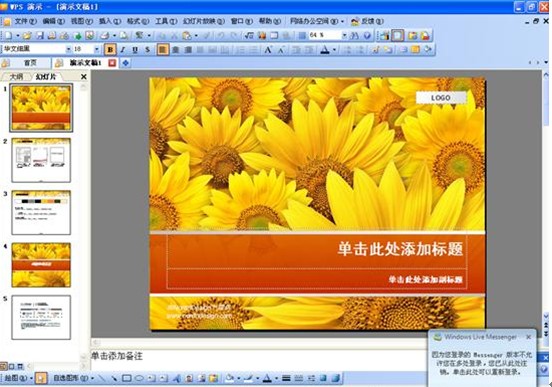Click the title placeholder 单击此处添加标题
552x387 pixels.
click(400, 249)
